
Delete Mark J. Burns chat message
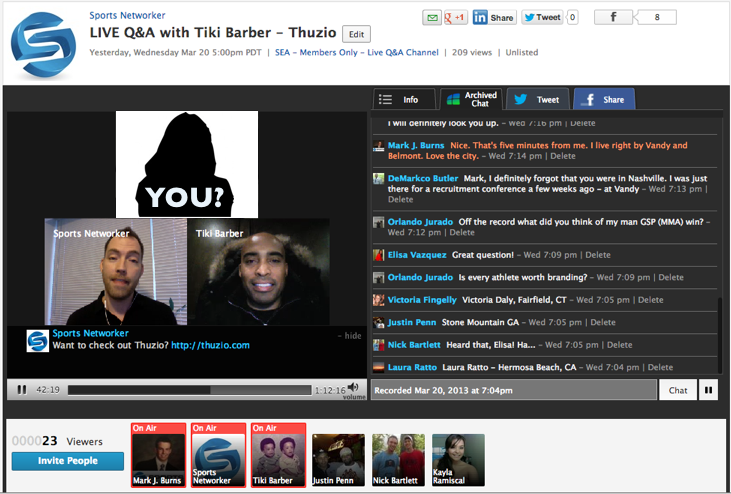[x=563, y=156]
